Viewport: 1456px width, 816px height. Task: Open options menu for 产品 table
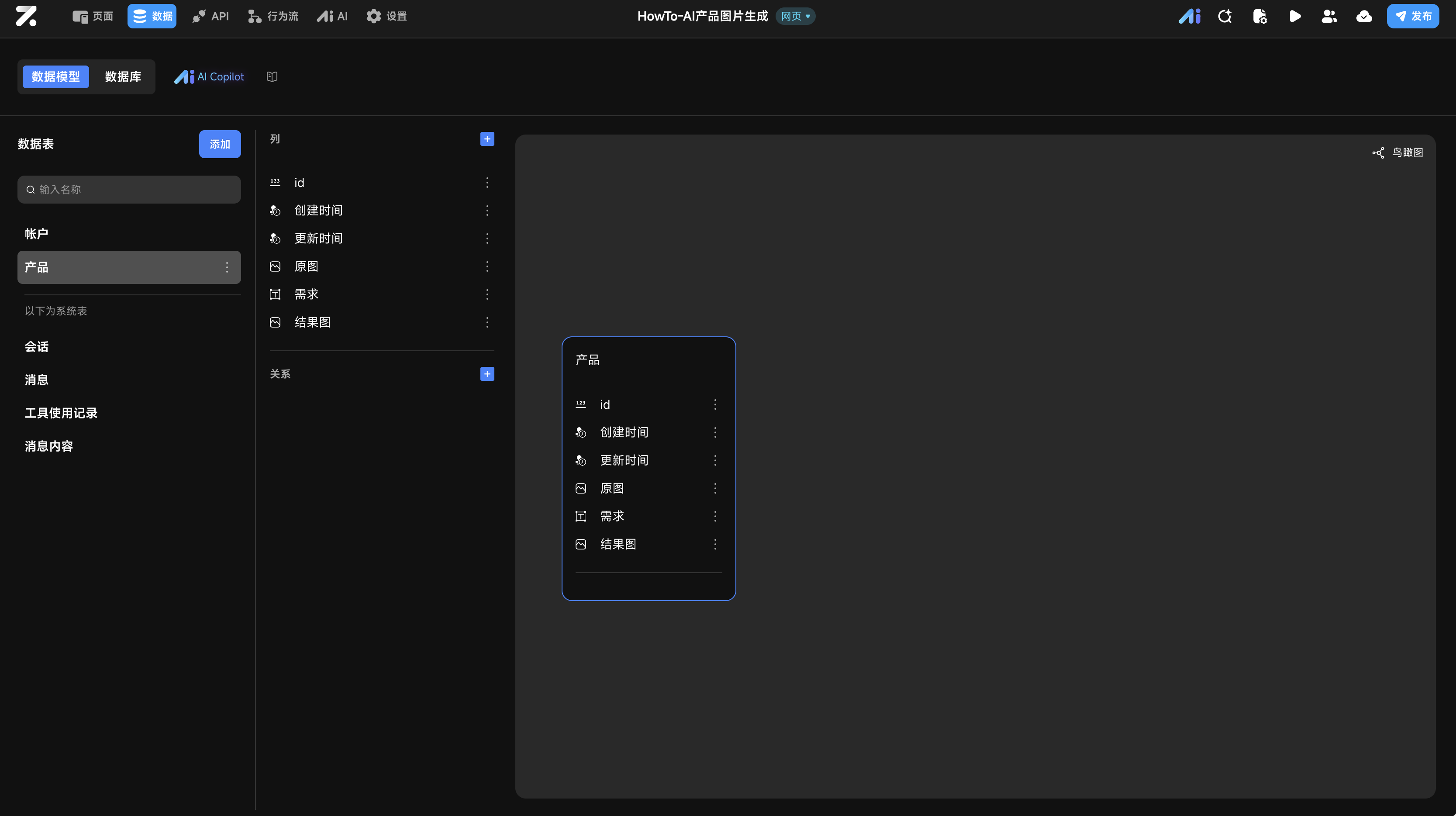coord(227,267)
